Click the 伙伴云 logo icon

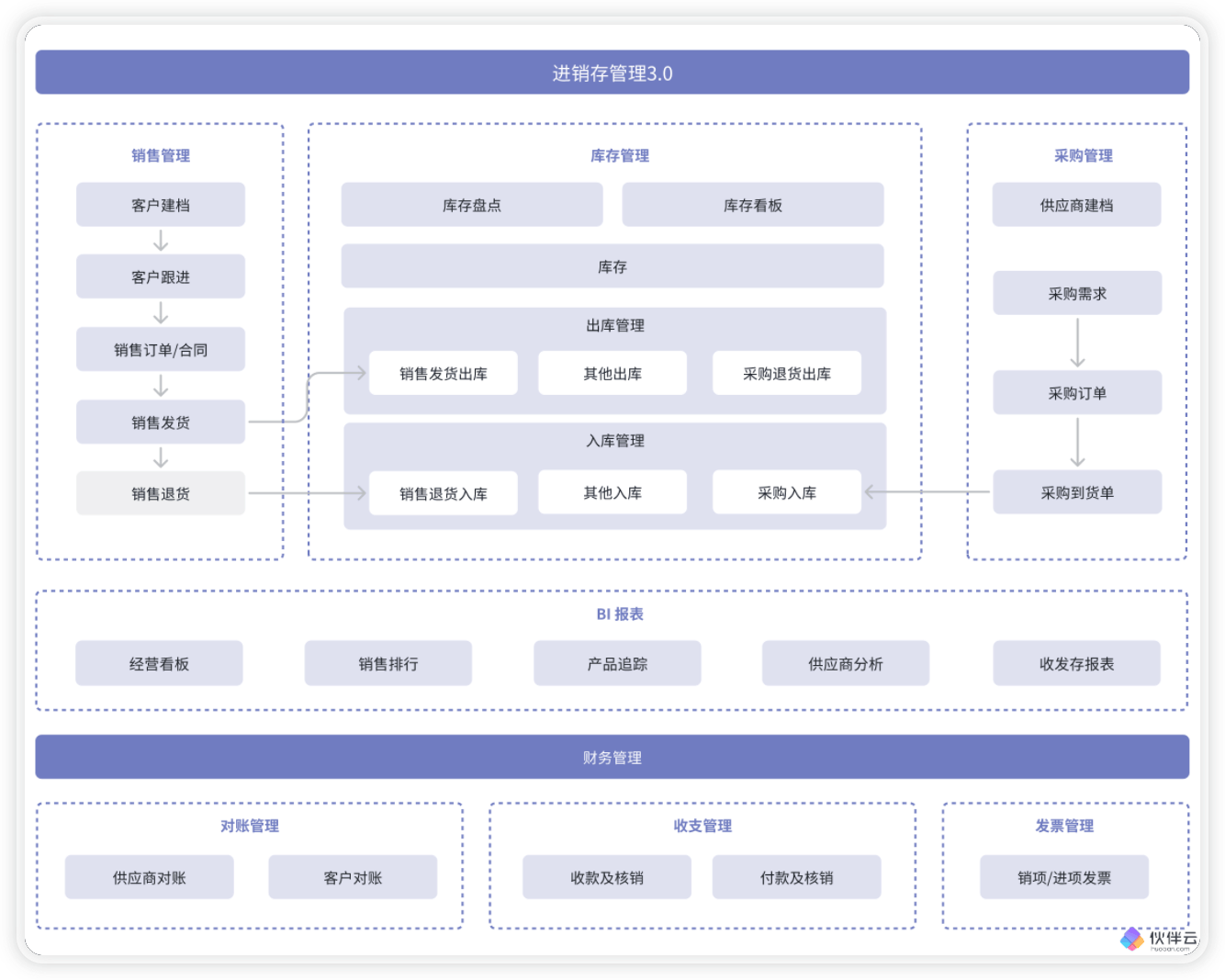coord(1132,939)
